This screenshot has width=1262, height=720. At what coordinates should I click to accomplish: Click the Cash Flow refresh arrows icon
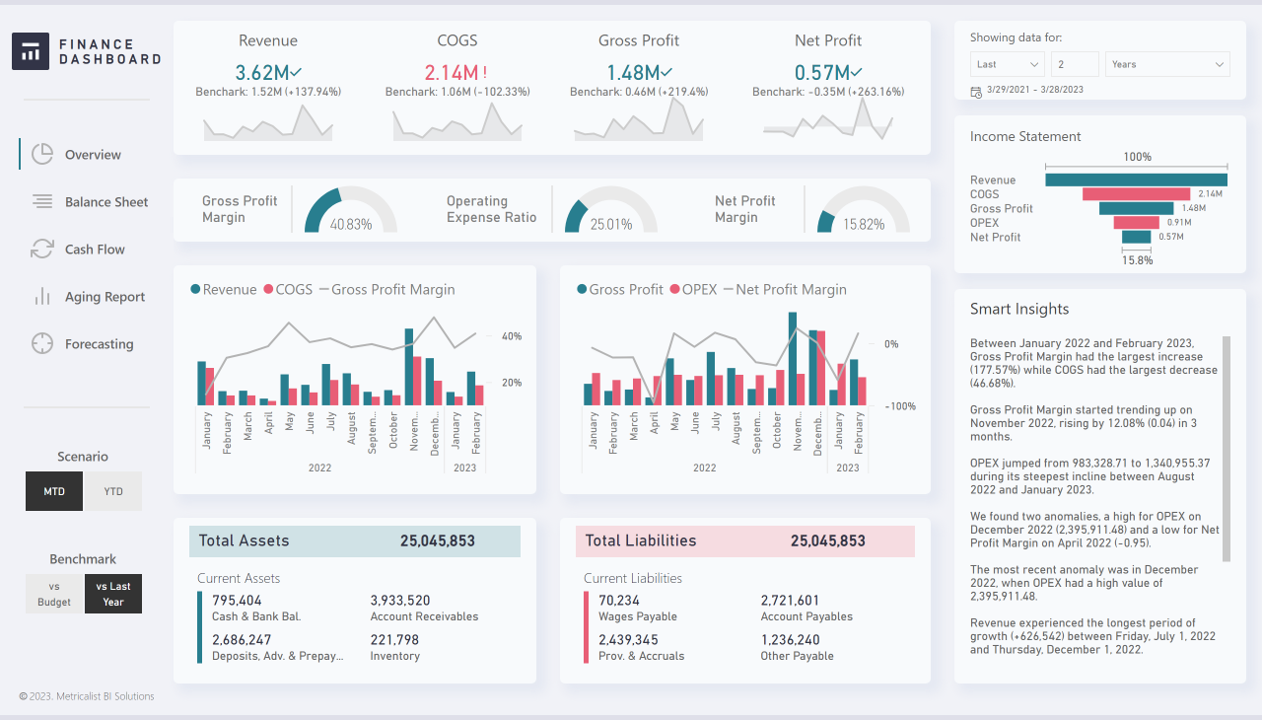[42, 249]
